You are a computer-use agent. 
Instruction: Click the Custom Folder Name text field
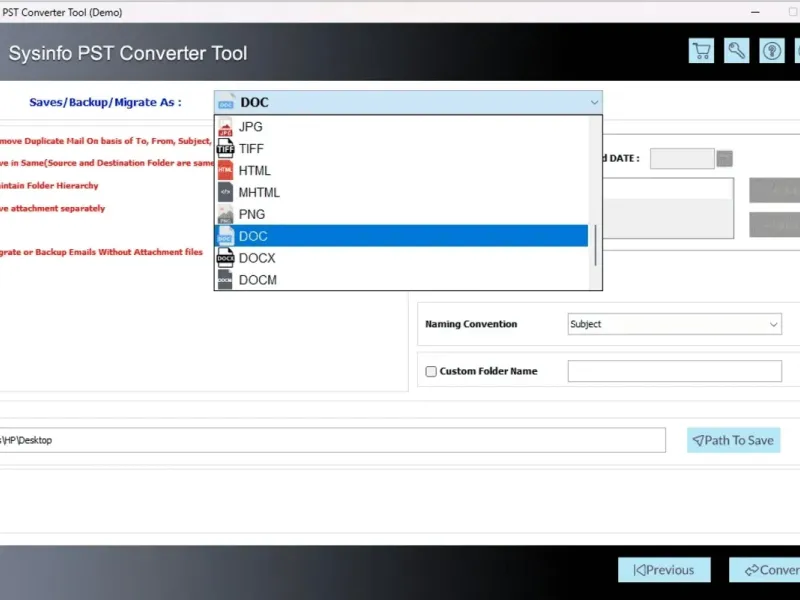(x=674, y=371)
